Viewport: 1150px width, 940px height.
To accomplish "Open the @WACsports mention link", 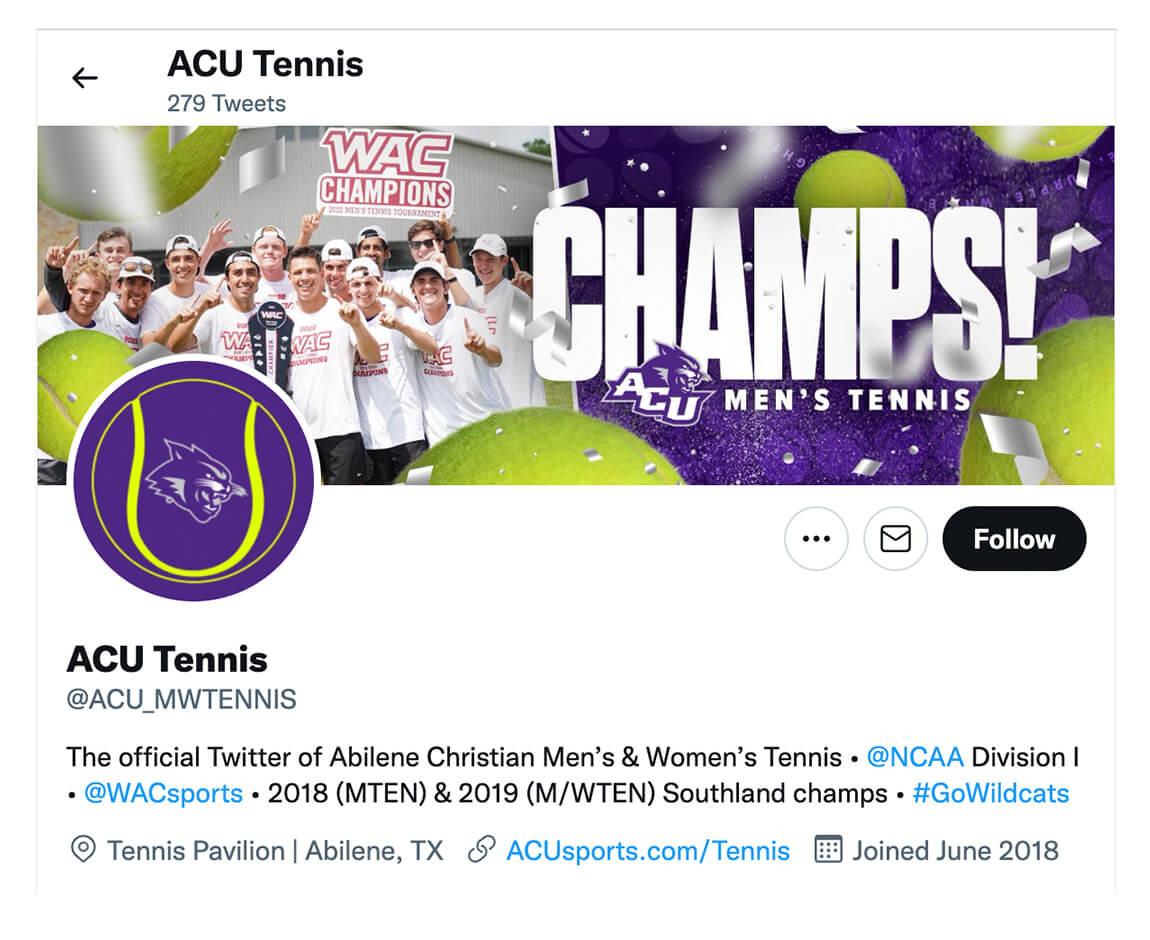I will point(163,794).
